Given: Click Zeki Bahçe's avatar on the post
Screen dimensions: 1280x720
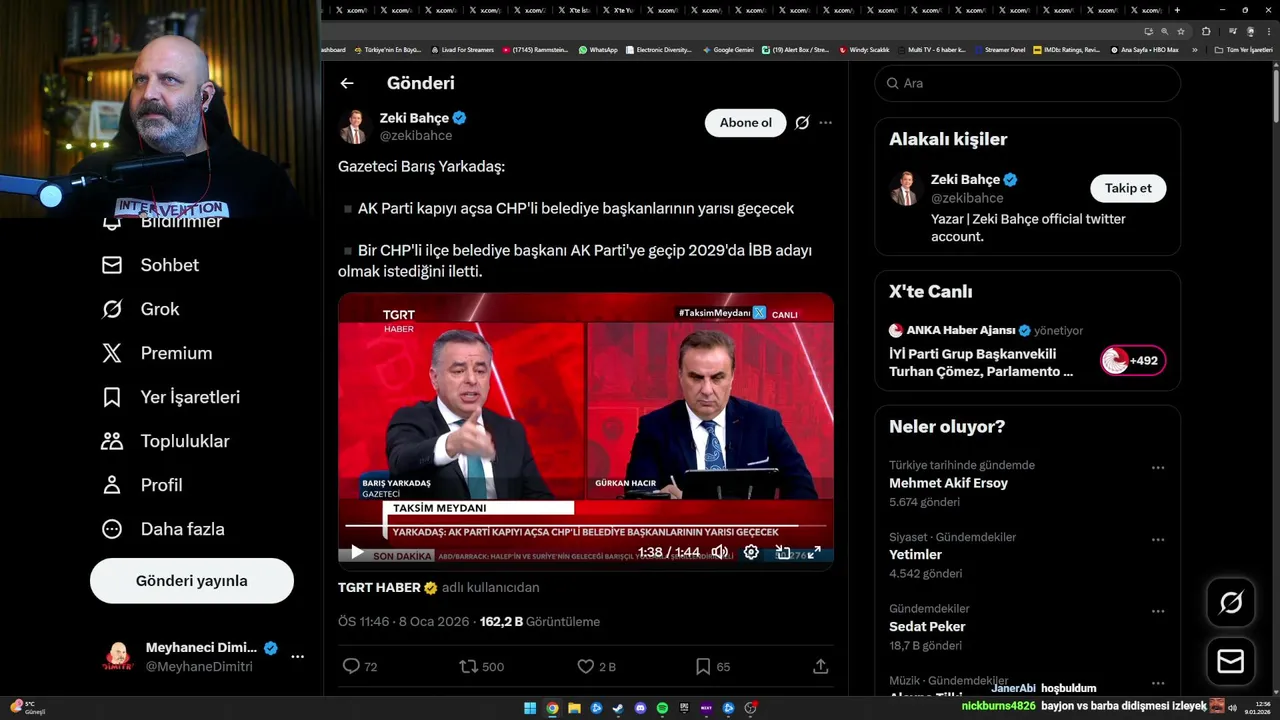Looking at the screenshot, I should (x=354, y=127).
